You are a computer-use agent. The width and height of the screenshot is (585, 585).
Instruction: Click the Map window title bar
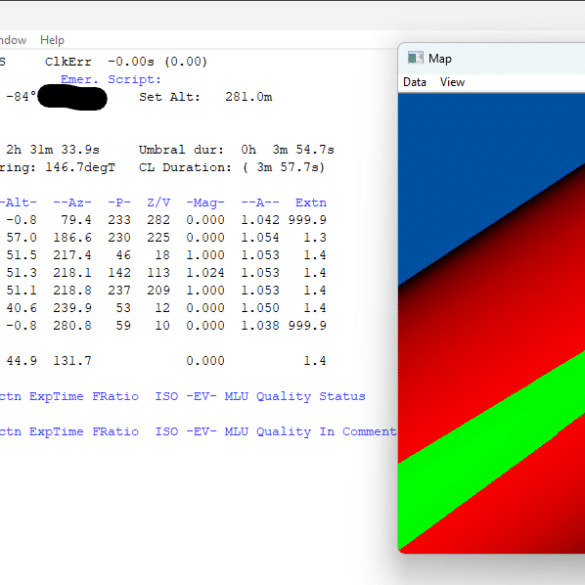click(x=492, y=58)
